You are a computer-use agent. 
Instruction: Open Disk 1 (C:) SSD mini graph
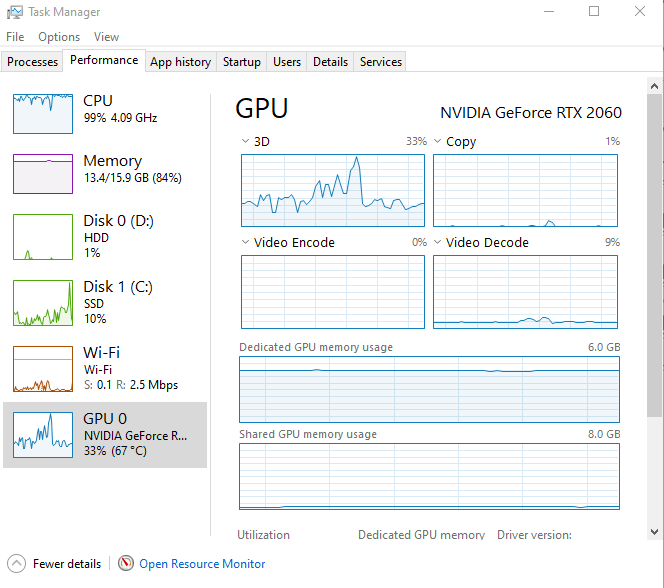click(43, 303)
